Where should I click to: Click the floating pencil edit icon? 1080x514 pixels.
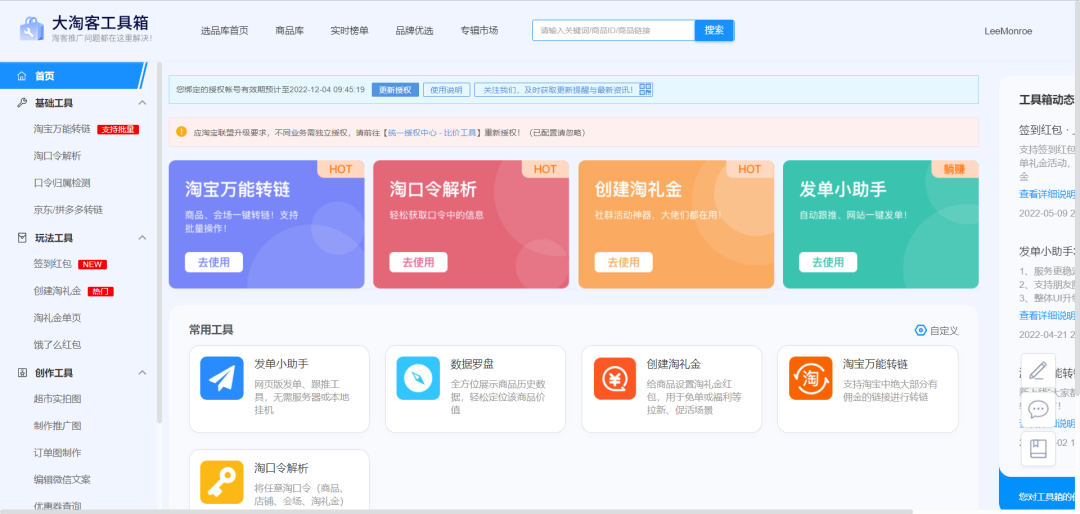(x=1038, y=371)
